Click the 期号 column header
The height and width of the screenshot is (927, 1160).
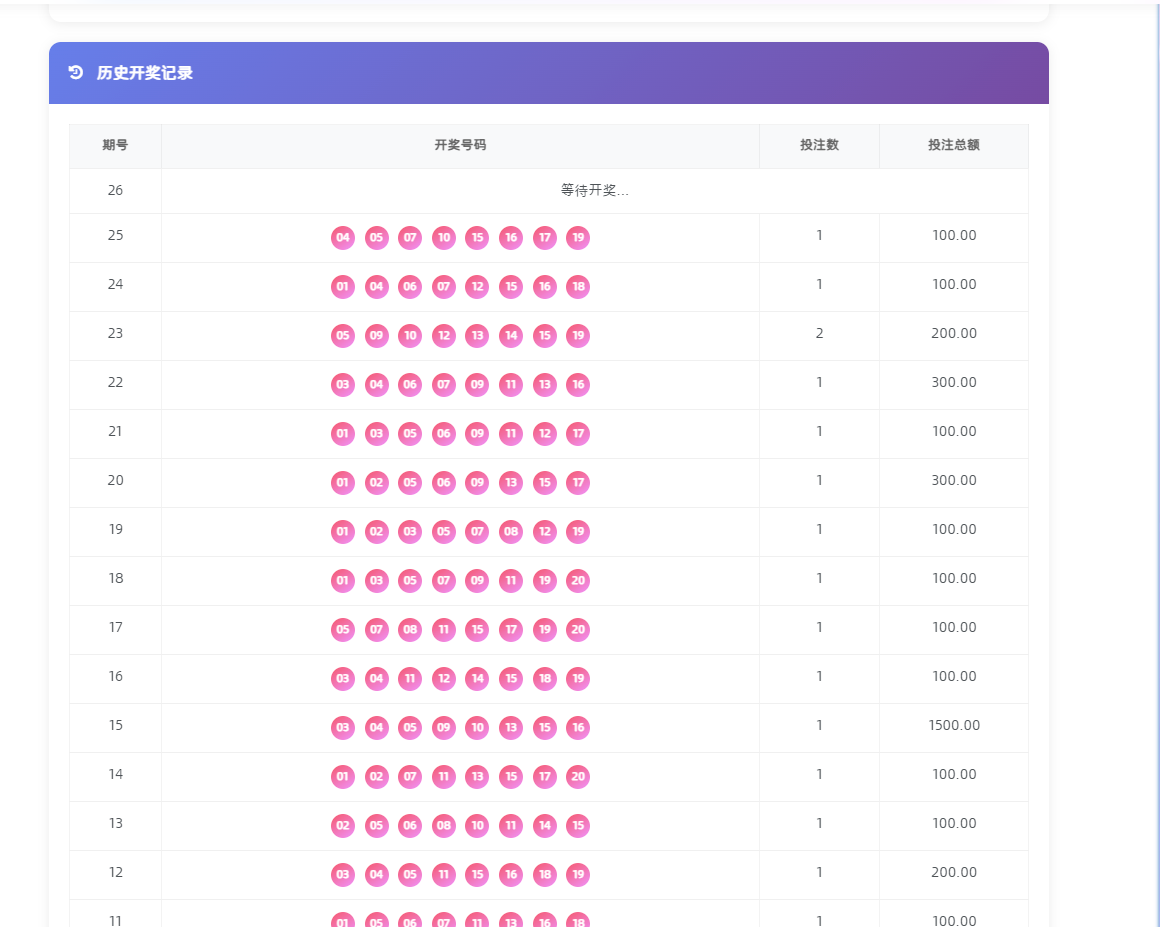[x=115, y=145]
